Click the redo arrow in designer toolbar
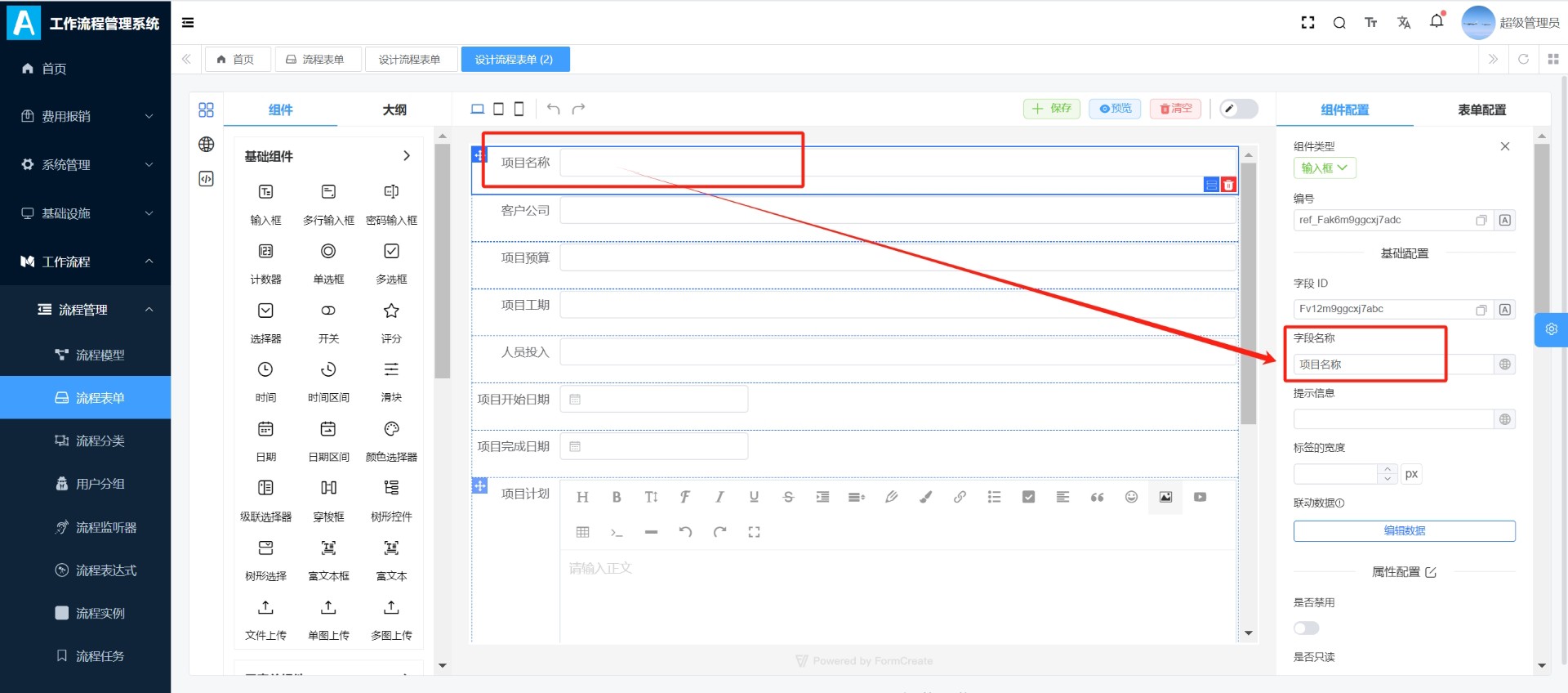 point(578,109)
